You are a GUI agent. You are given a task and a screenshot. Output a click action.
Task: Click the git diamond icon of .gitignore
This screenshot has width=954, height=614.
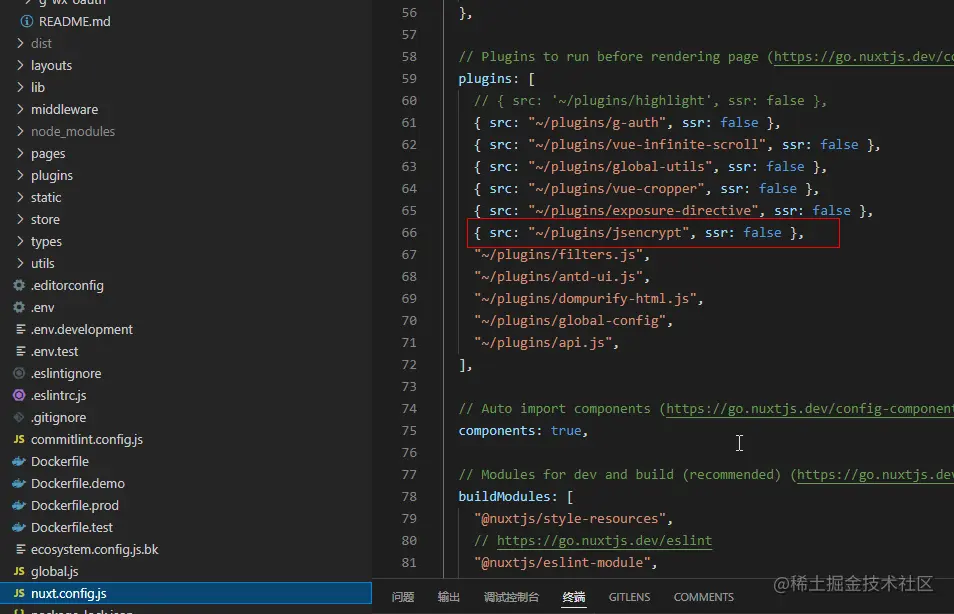tap(19, 417)
